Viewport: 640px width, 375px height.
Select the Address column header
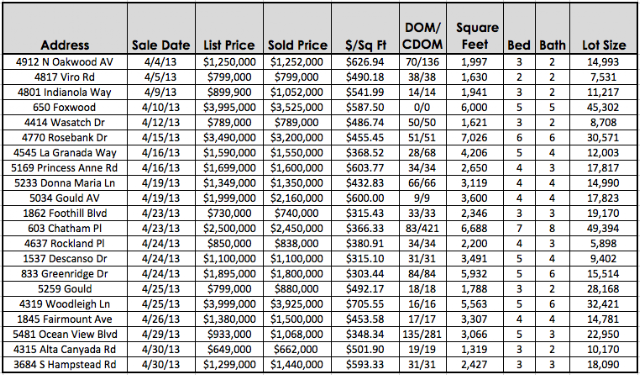(65, 28)
